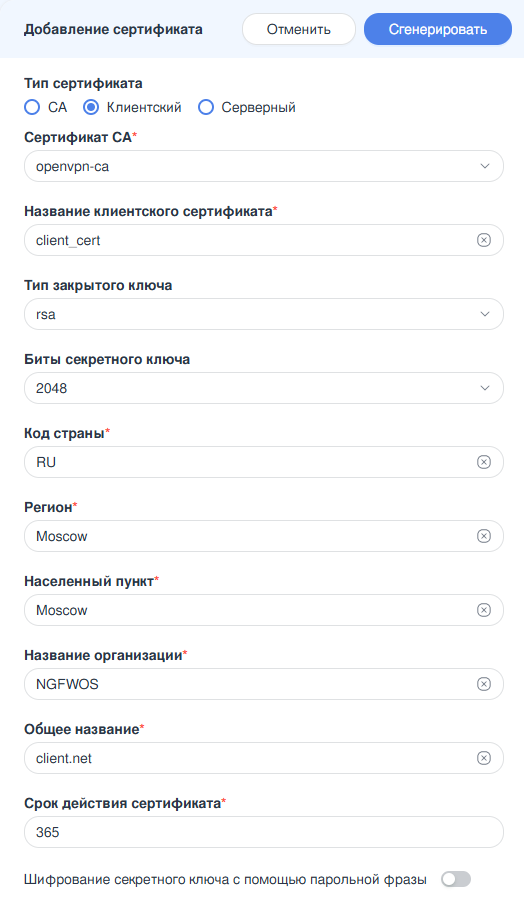Click into the client_cert name input

tap(253, 240)
